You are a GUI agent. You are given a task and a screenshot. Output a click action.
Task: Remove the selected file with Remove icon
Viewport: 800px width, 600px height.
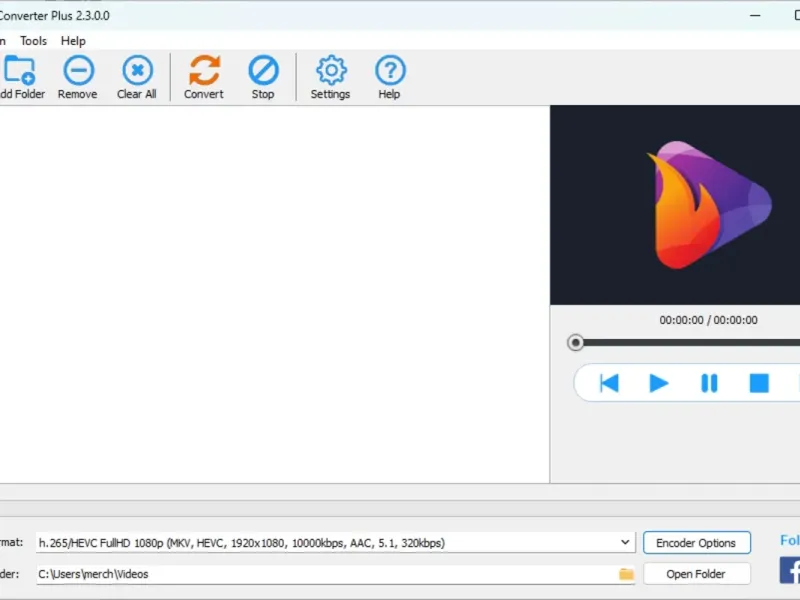pos(78,77)
